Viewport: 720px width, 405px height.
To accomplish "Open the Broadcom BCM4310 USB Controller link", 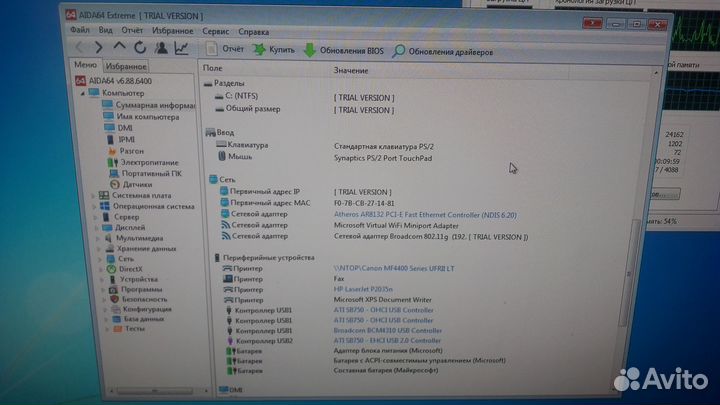I will [x=388, y=330].
